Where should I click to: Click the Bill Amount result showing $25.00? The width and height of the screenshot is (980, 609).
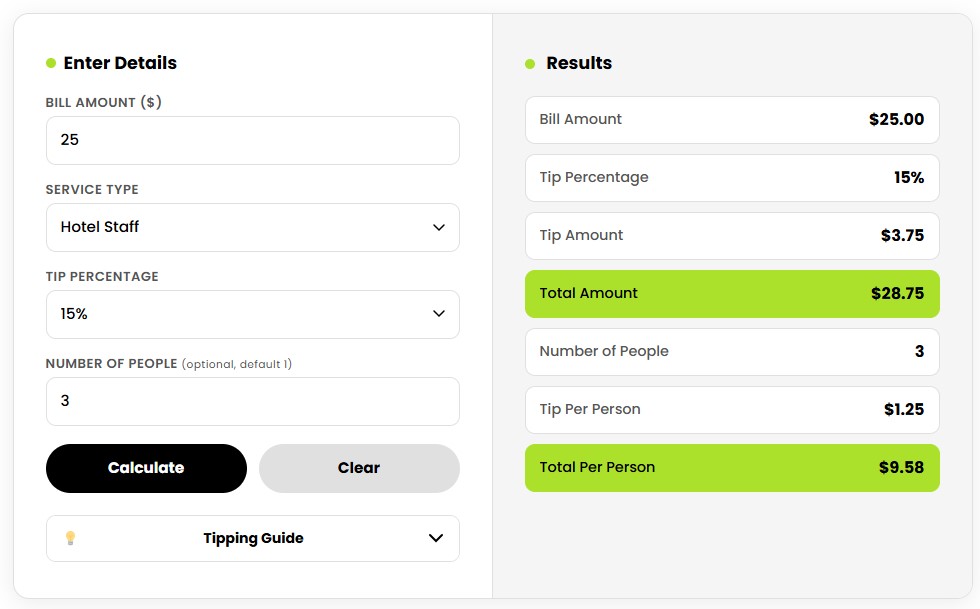coord(732,119)
